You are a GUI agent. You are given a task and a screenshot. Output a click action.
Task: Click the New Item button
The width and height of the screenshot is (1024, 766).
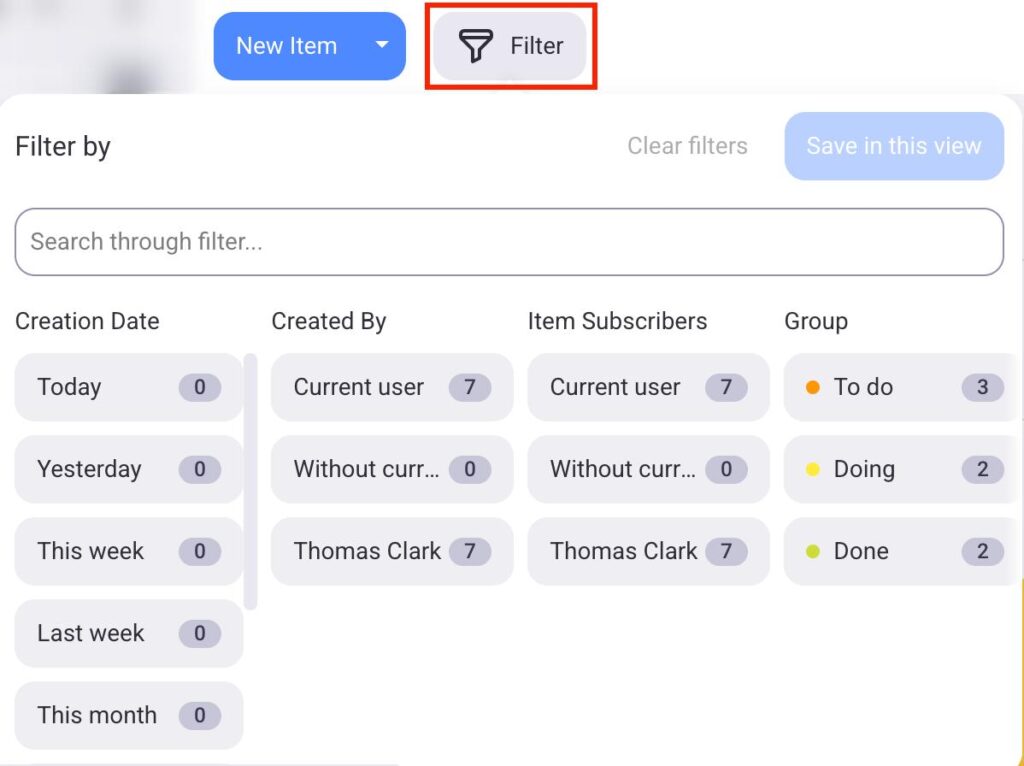286,46
